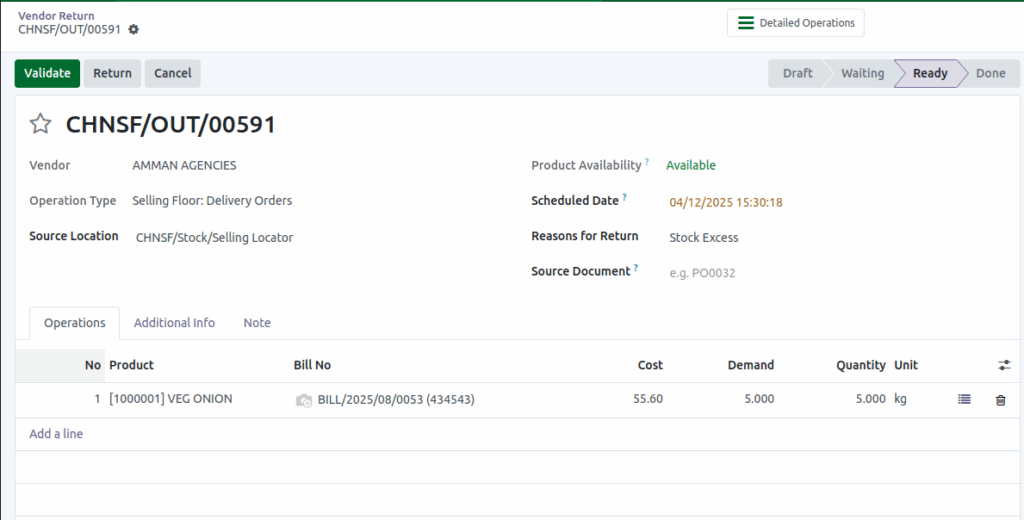
Task: Select the Done status stage
Action: (x=990, y=73)
